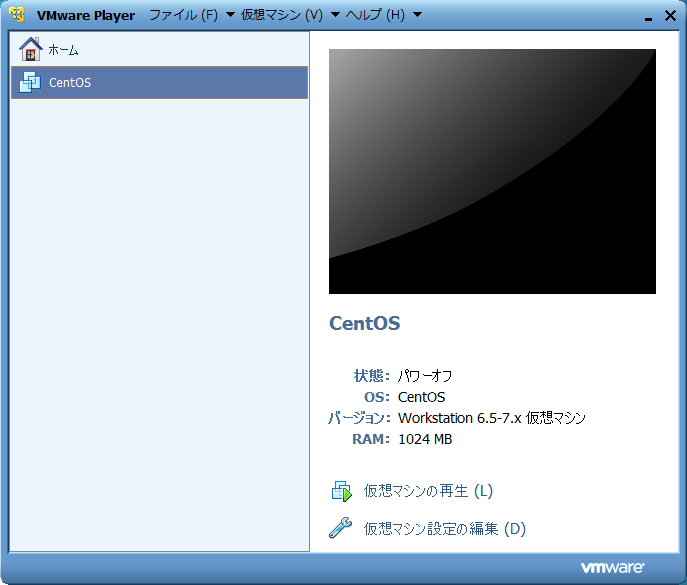Minimize the VMware Player window

tap(648, 16)
